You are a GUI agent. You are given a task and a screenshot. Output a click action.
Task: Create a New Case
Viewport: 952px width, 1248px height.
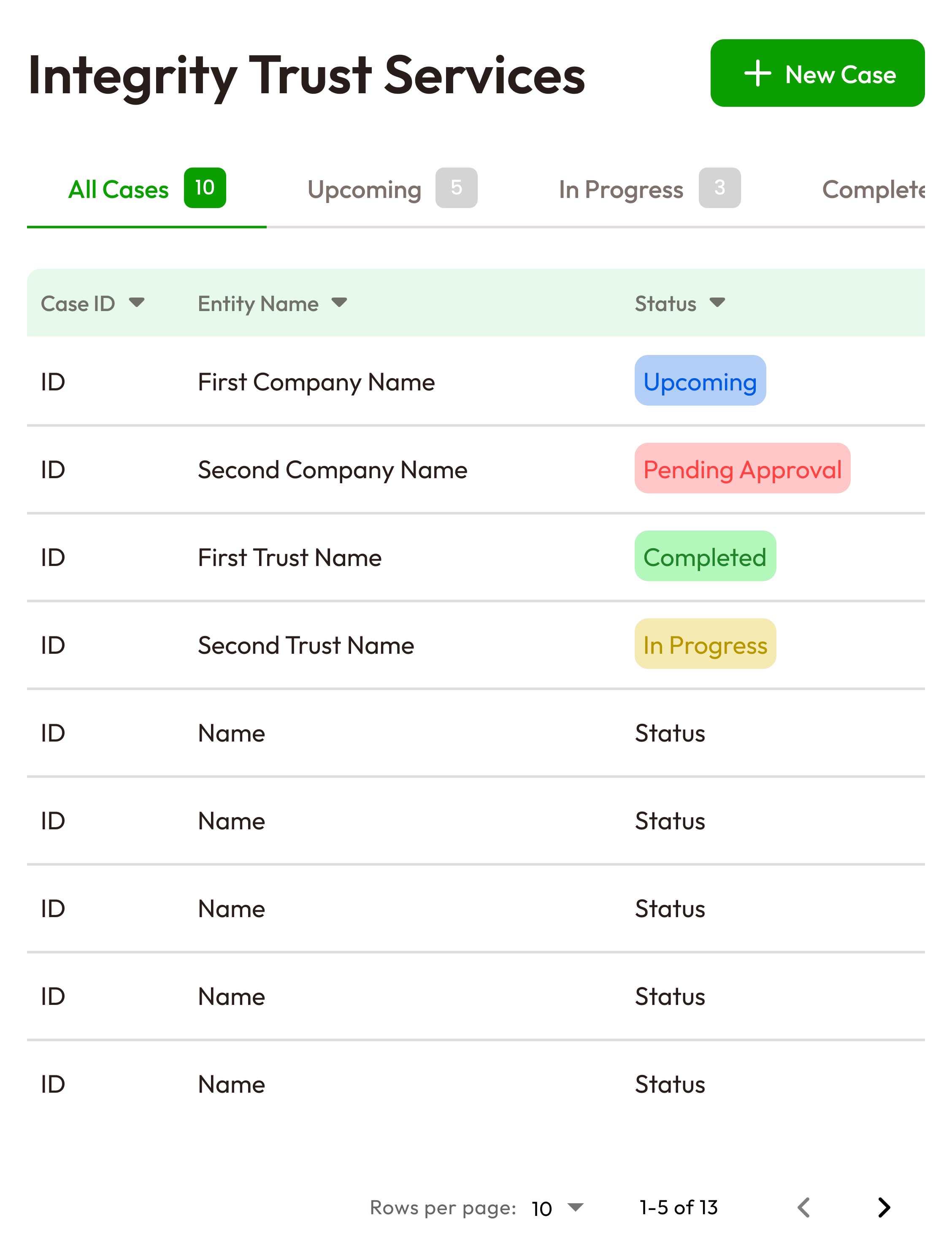click(x=817, y=74)
